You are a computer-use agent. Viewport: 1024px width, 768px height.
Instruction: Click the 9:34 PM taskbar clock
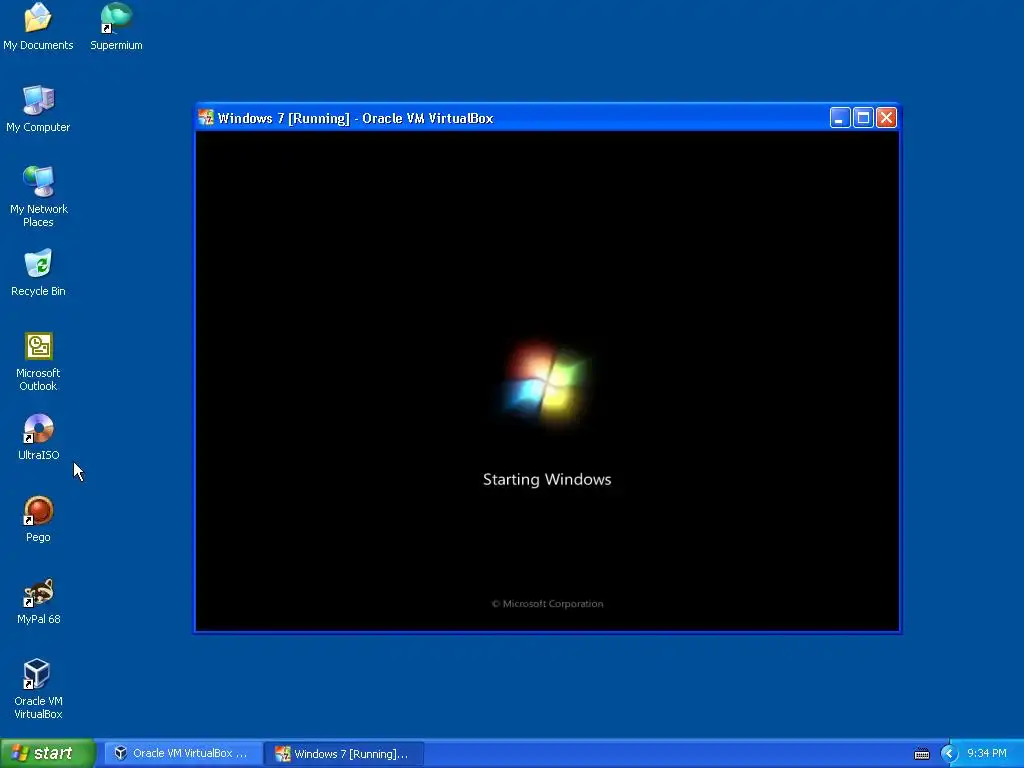[x=987, y=754]
